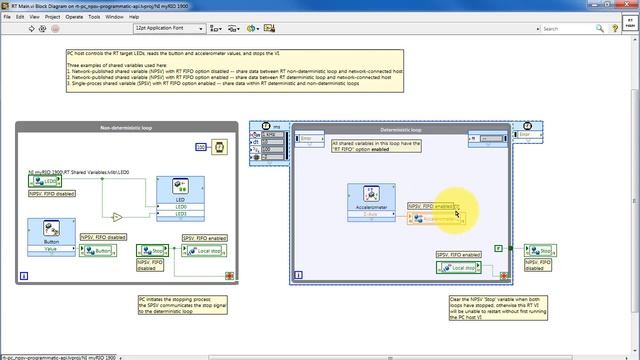Select the Not function triangle

click(x=117, y=218)
